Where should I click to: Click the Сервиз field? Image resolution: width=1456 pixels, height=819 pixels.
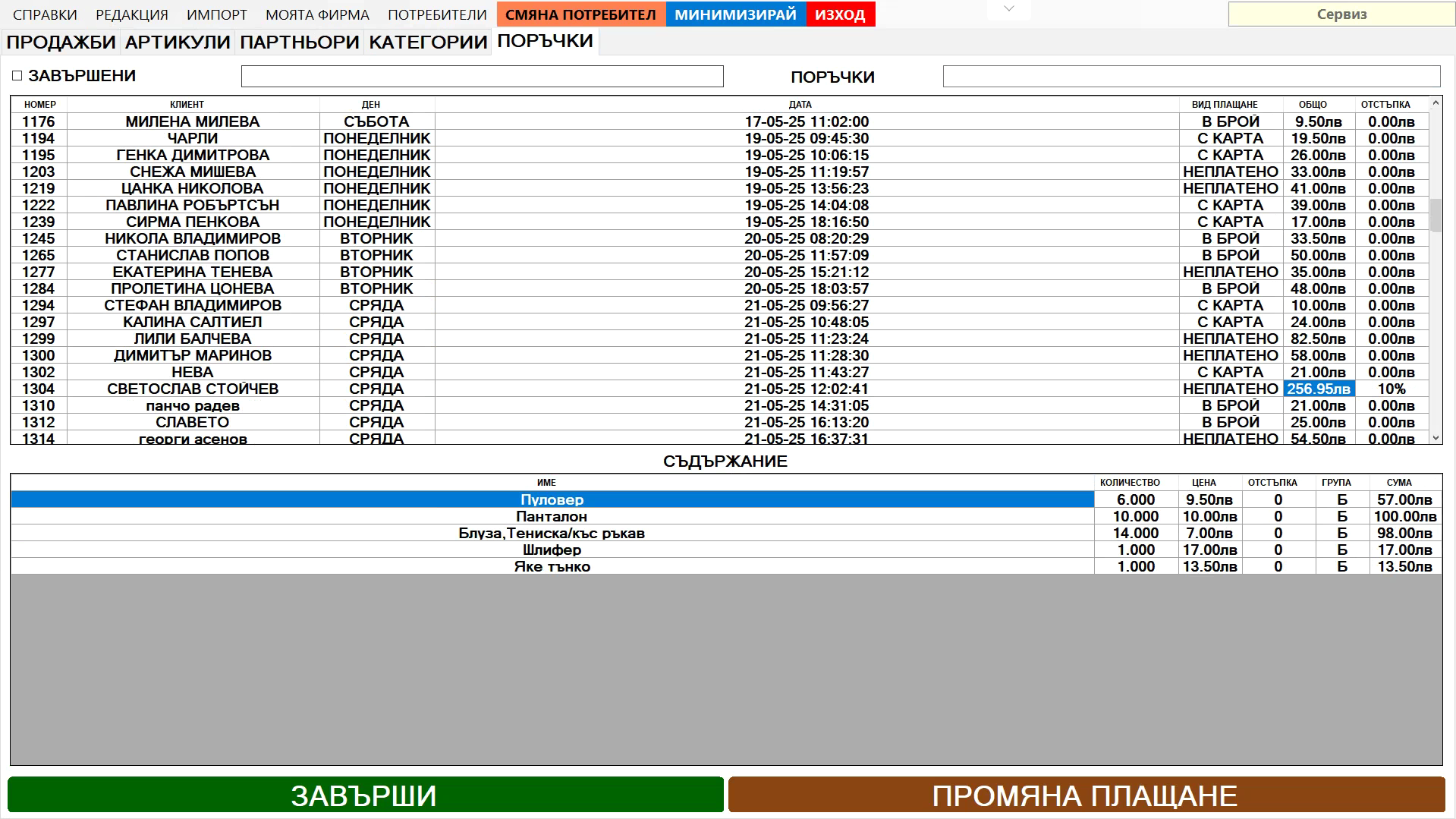click(x=1341, y=14)
